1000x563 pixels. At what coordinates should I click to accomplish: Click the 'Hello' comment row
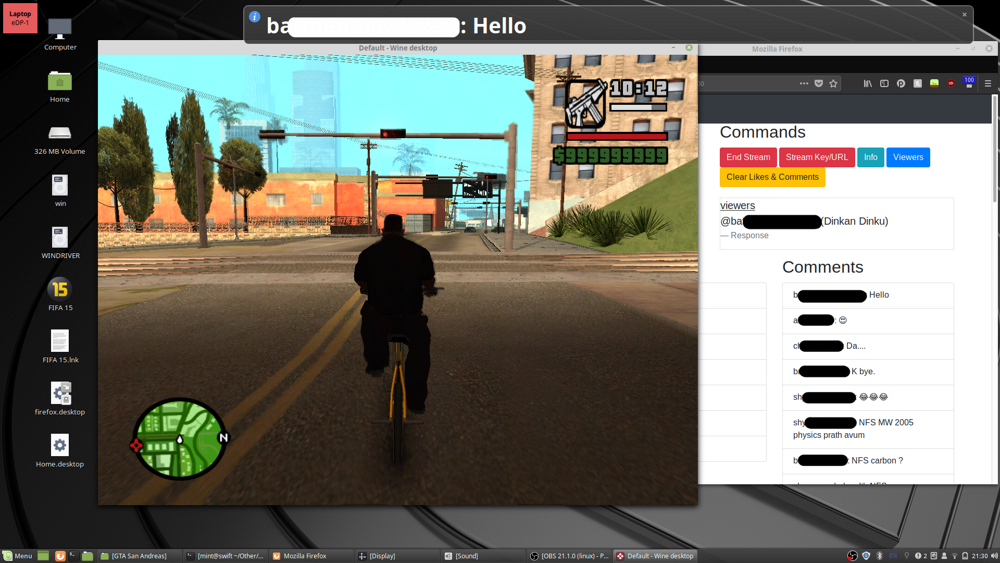click(868, 295)
